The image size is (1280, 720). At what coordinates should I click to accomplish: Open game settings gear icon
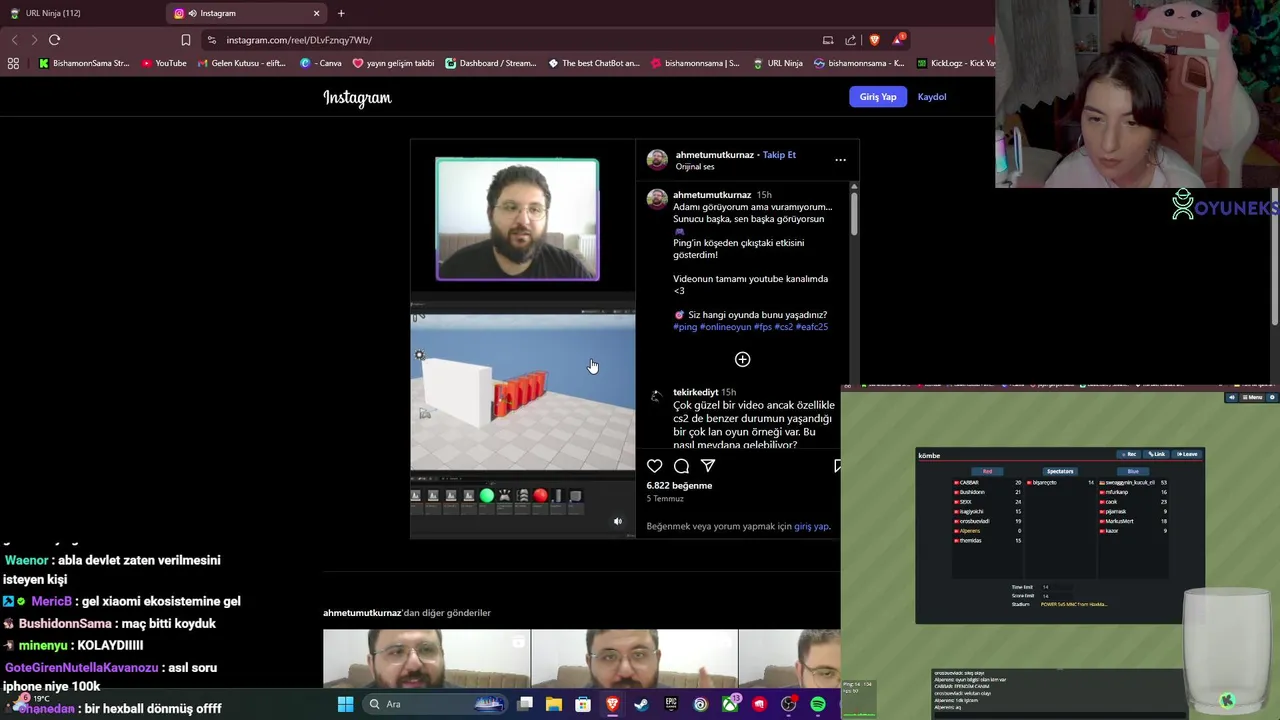click(1272, 397)
